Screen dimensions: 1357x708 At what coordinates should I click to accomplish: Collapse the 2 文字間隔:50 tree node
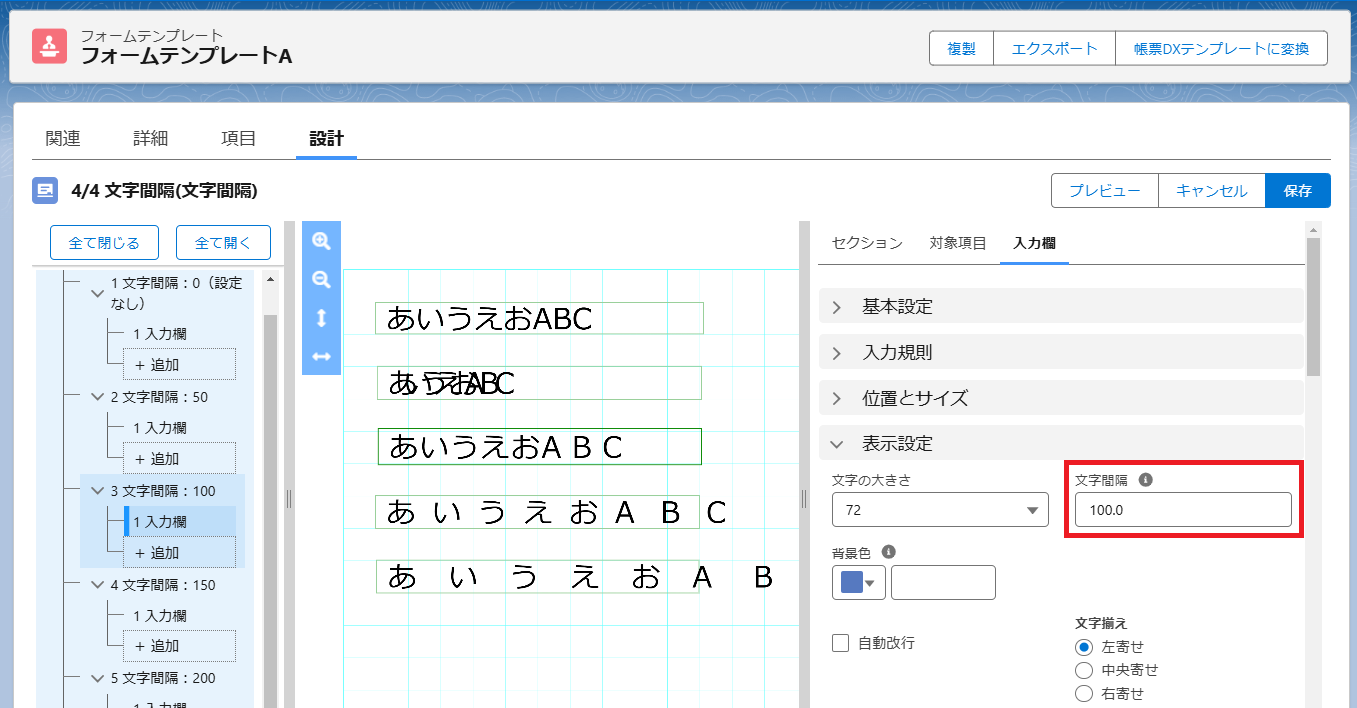98,397
